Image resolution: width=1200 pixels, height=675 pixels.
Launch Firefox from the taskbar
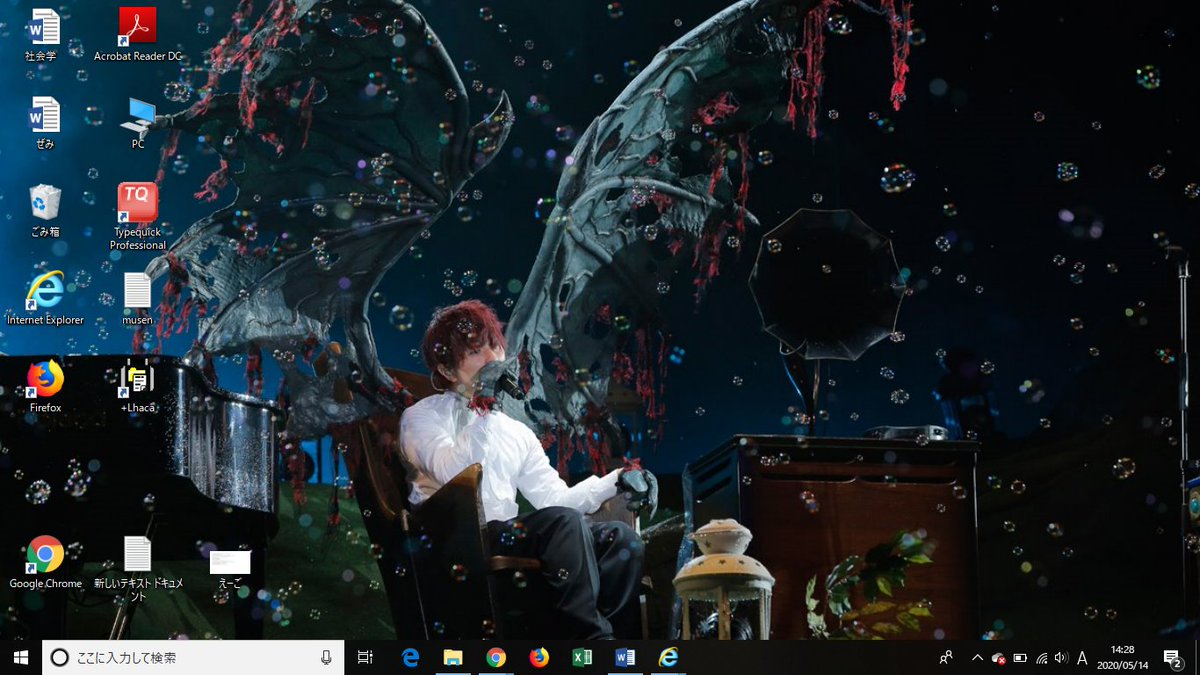(539, 657)
